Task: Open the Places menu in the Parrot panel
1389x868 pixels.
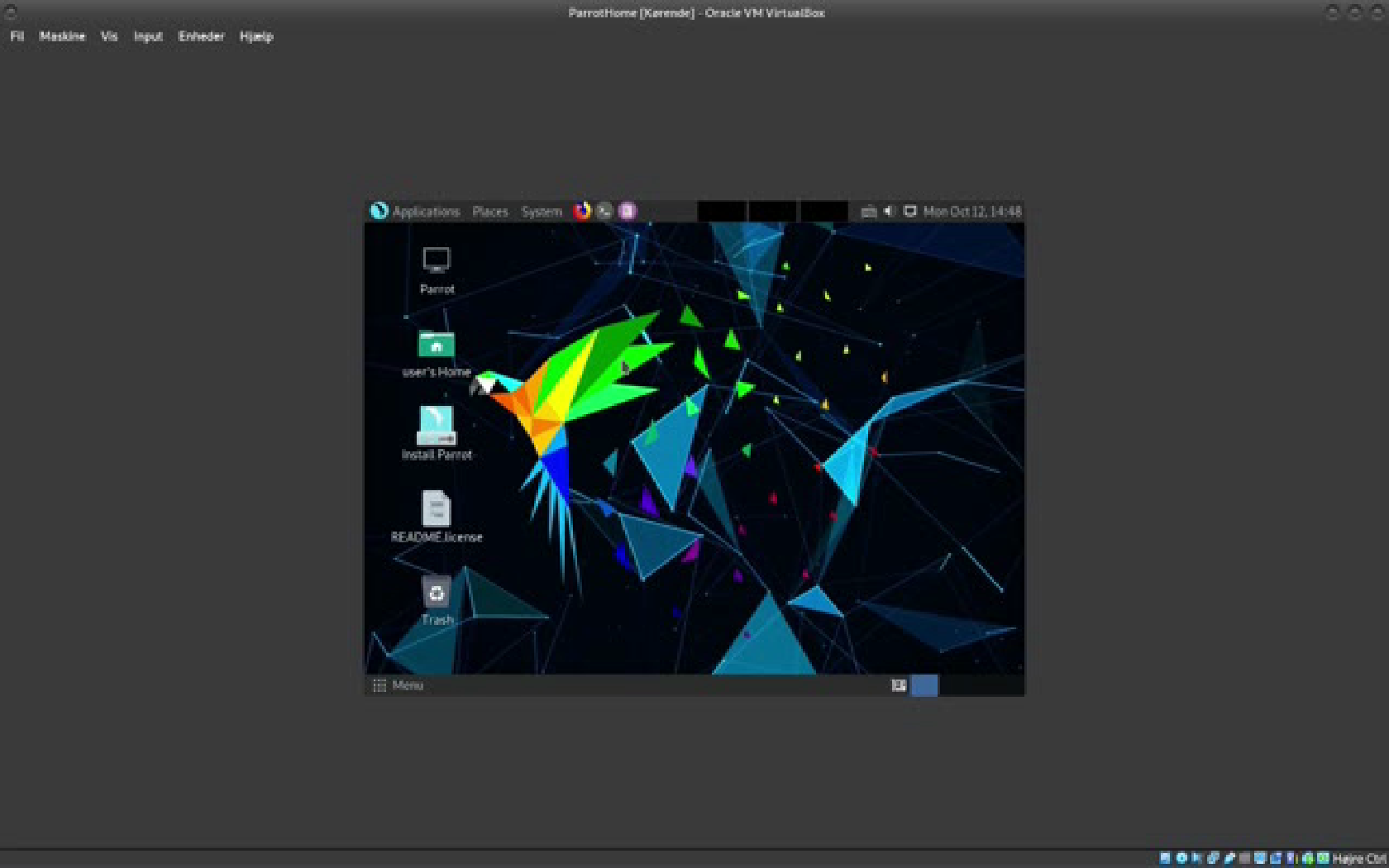Action: pos(490,212)
